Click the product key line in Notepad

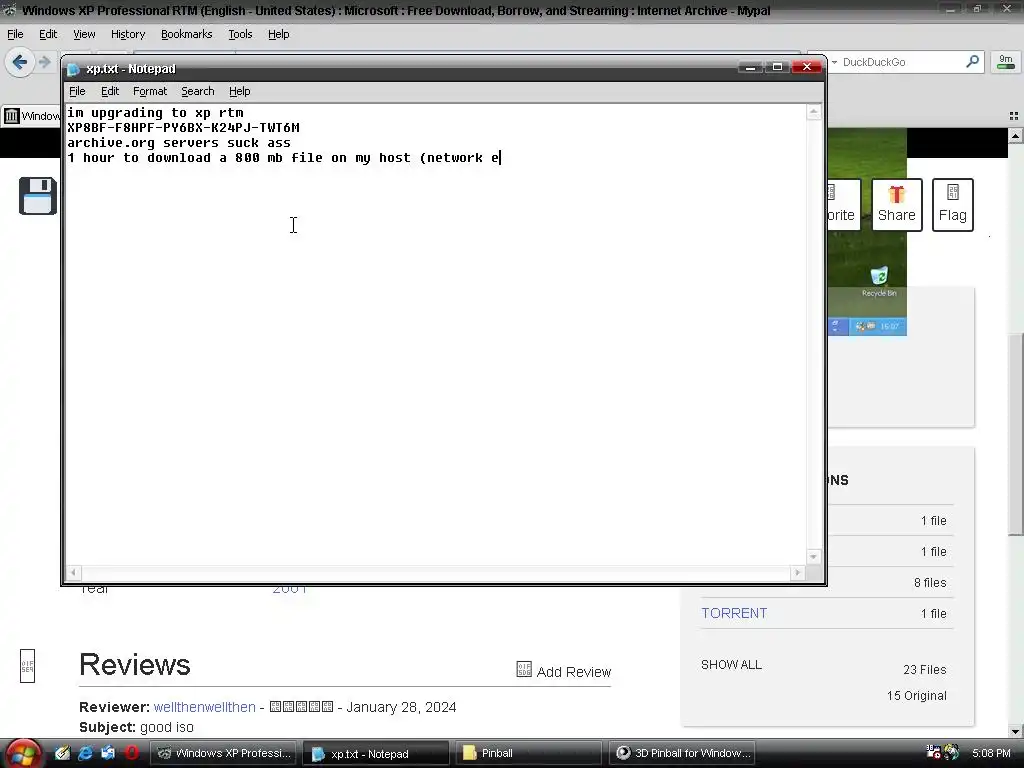click(184, 127)
